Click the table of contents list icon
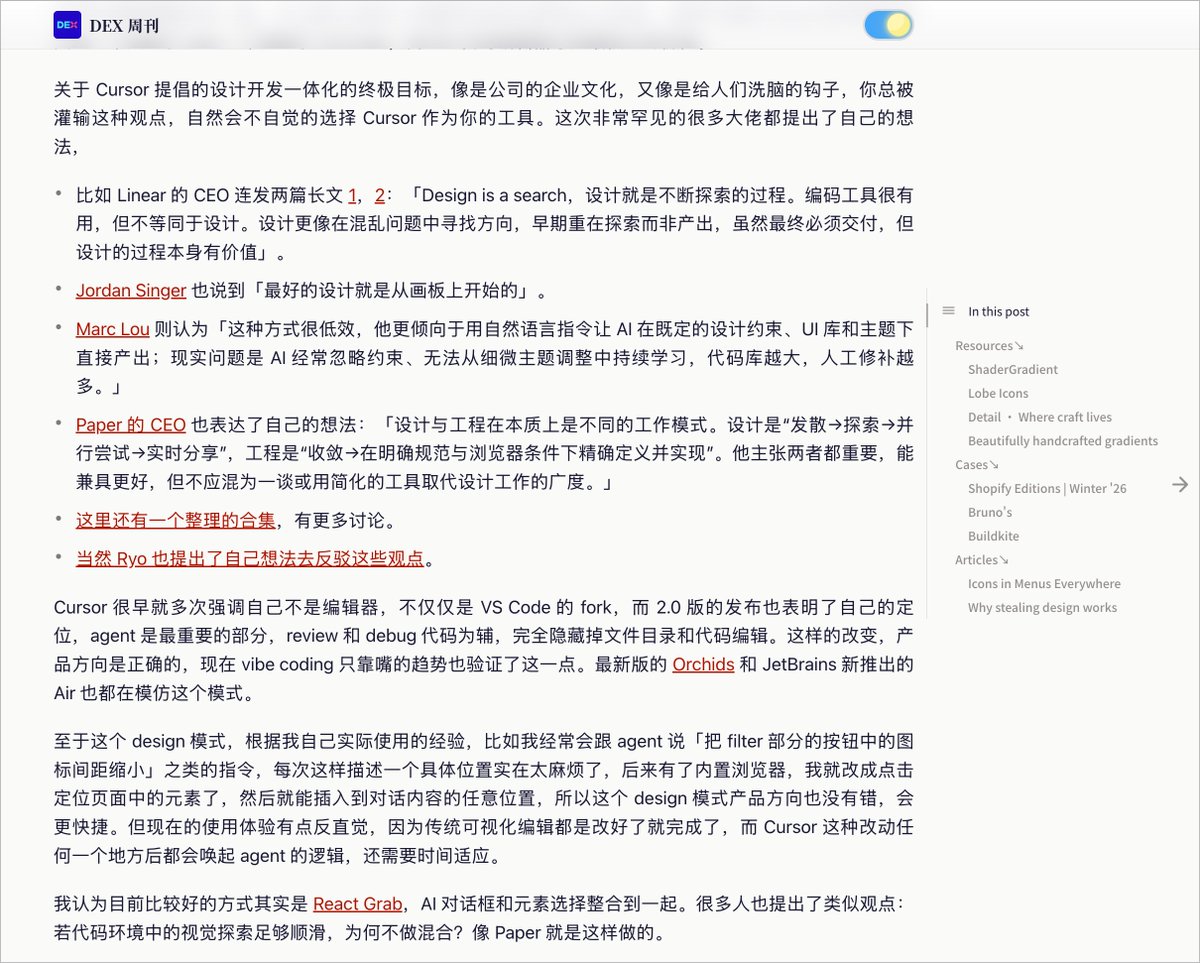This screenshot has width=1200, height=963. pyautogui.click(x=948, y=311)
